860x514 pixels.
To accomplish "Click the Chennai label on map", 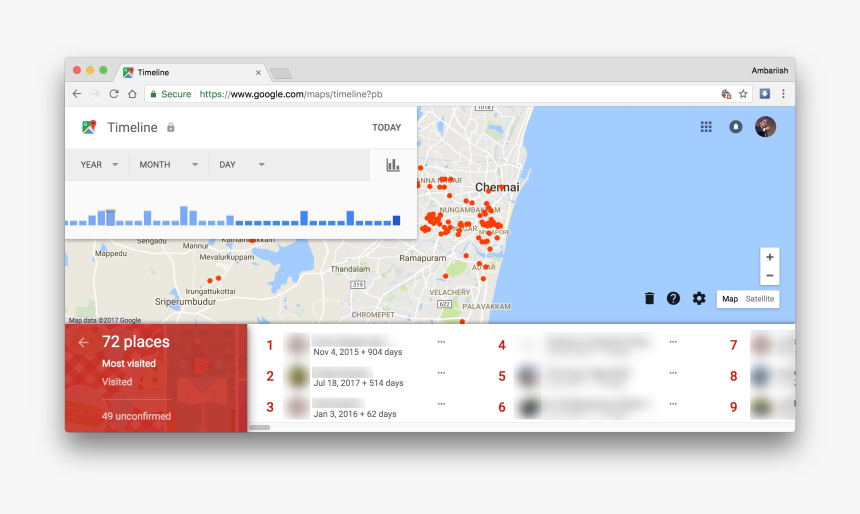I will (497, 187).
